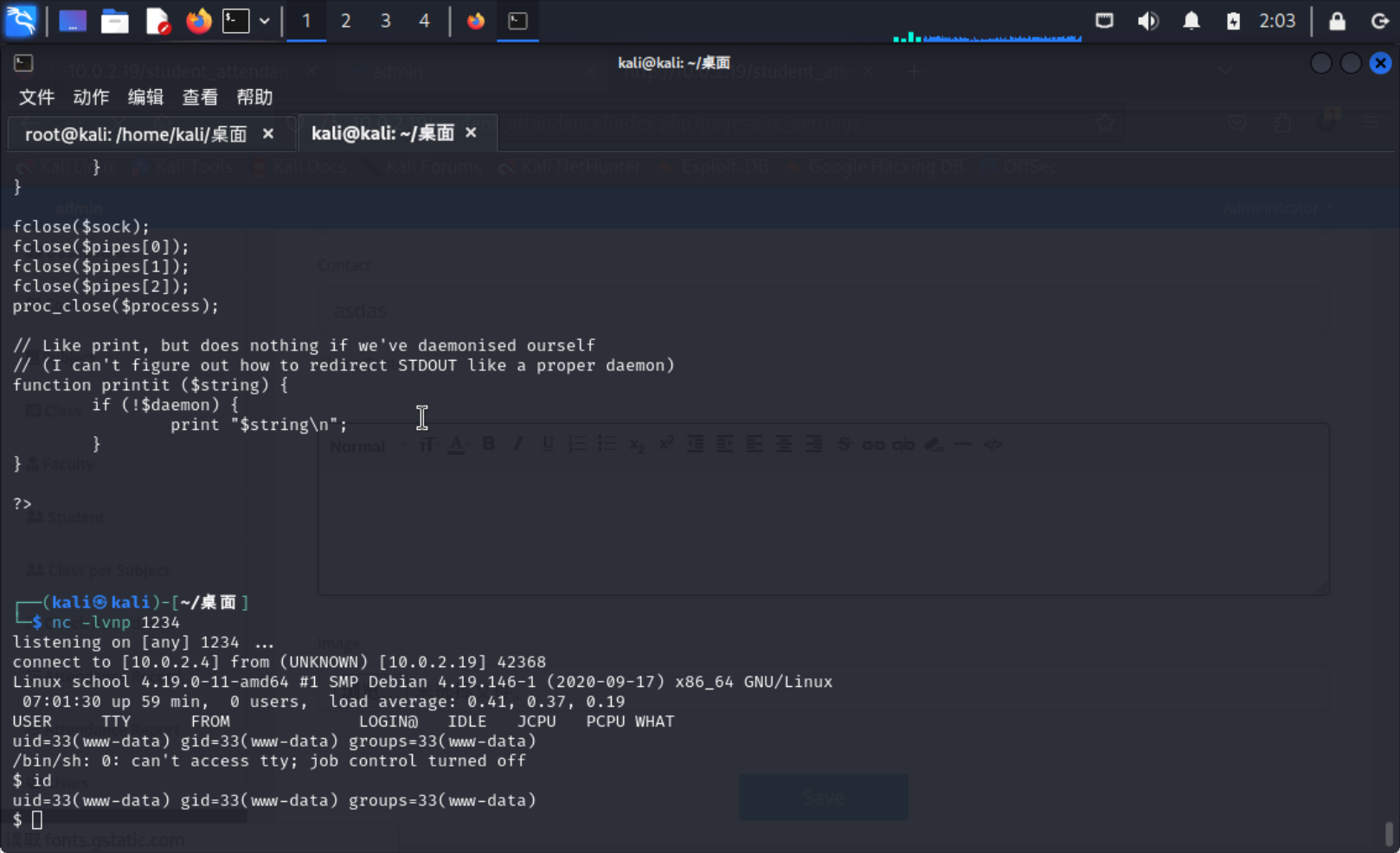Open the 查看 menu
1400x853 pixels.
pyautogui.click(x=200, y=97)
